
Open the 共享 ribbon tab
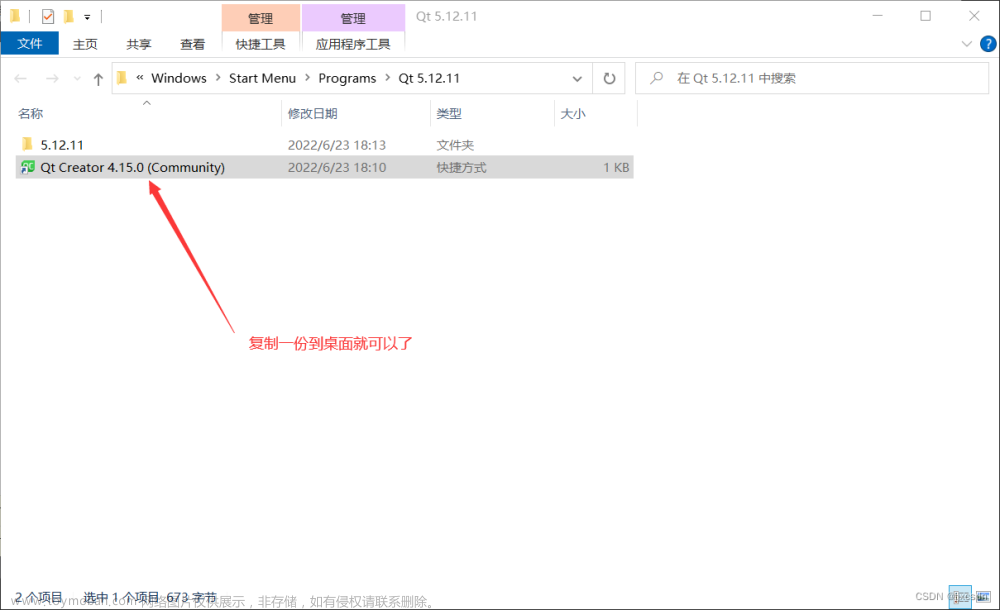(138, 44)
